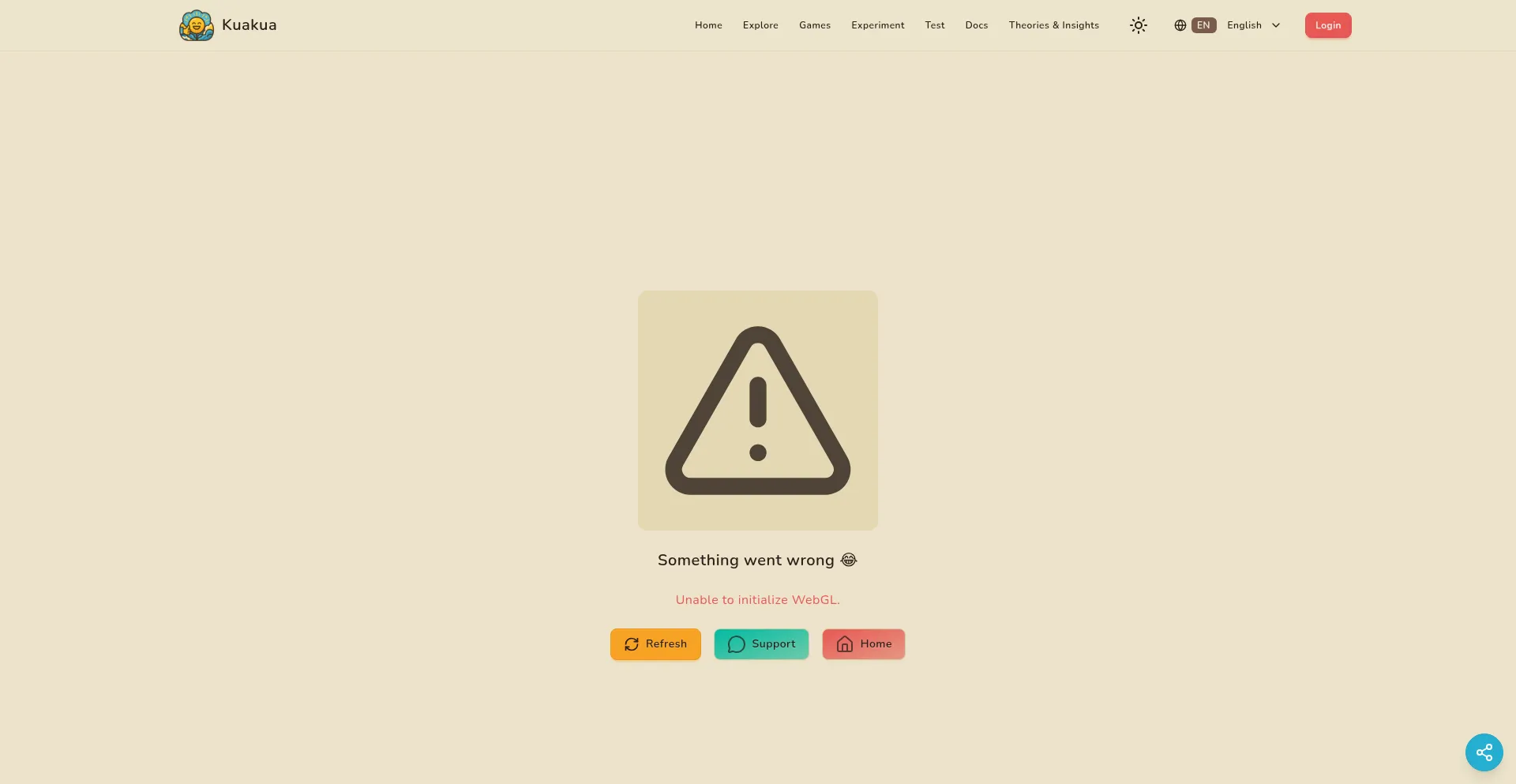Click the red Login button

tap(1328, 25)
